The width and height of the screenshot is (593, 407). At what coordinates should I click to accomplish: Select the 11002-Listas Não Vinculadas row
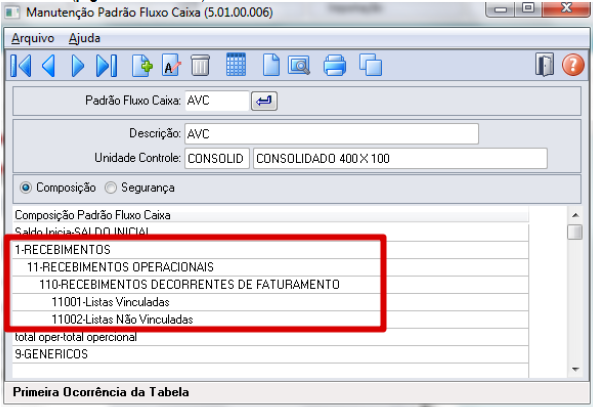coord(270,320)
